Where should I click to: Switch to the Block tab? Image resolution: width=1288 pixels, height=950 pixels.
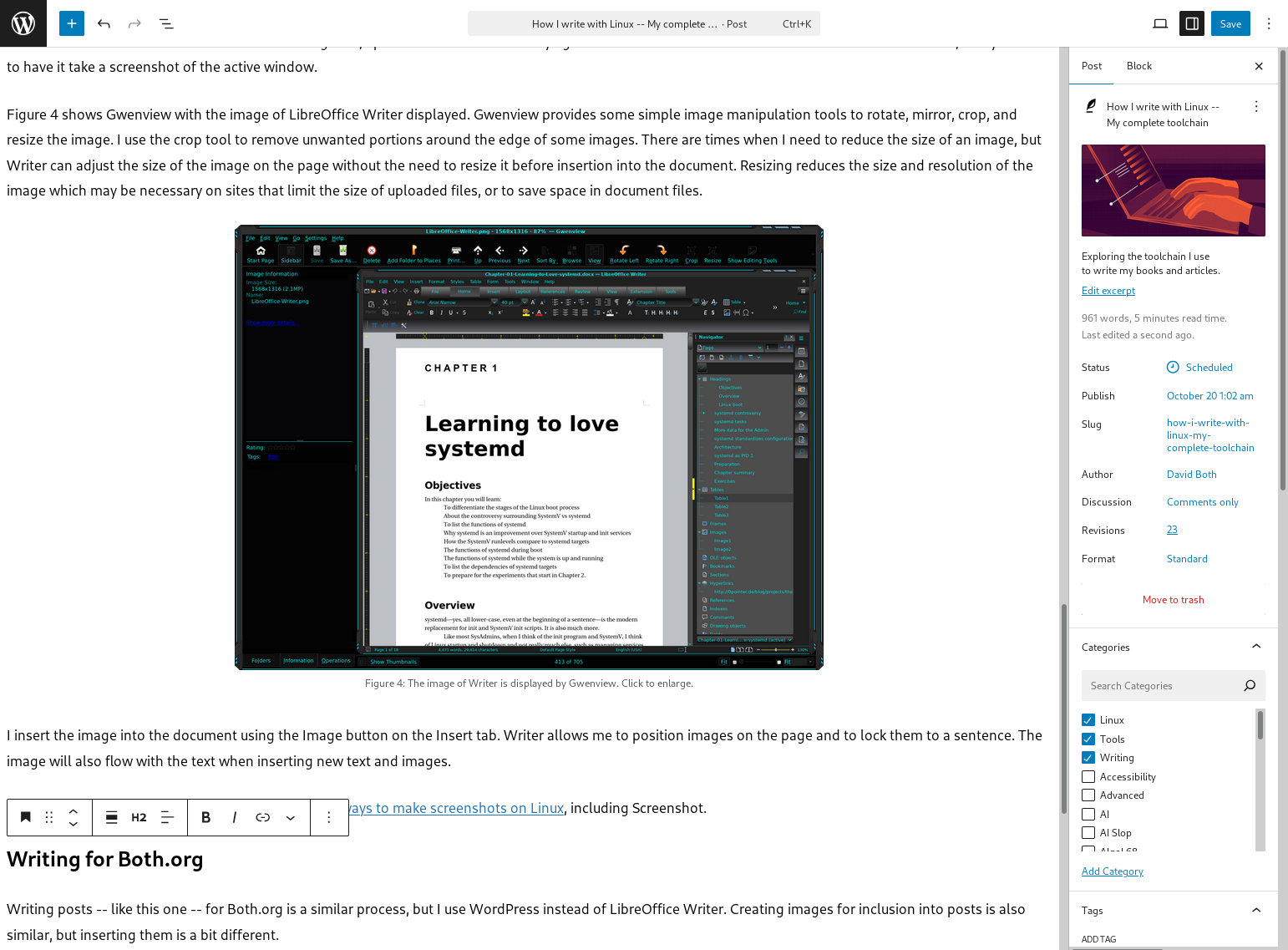(1138, 66)
